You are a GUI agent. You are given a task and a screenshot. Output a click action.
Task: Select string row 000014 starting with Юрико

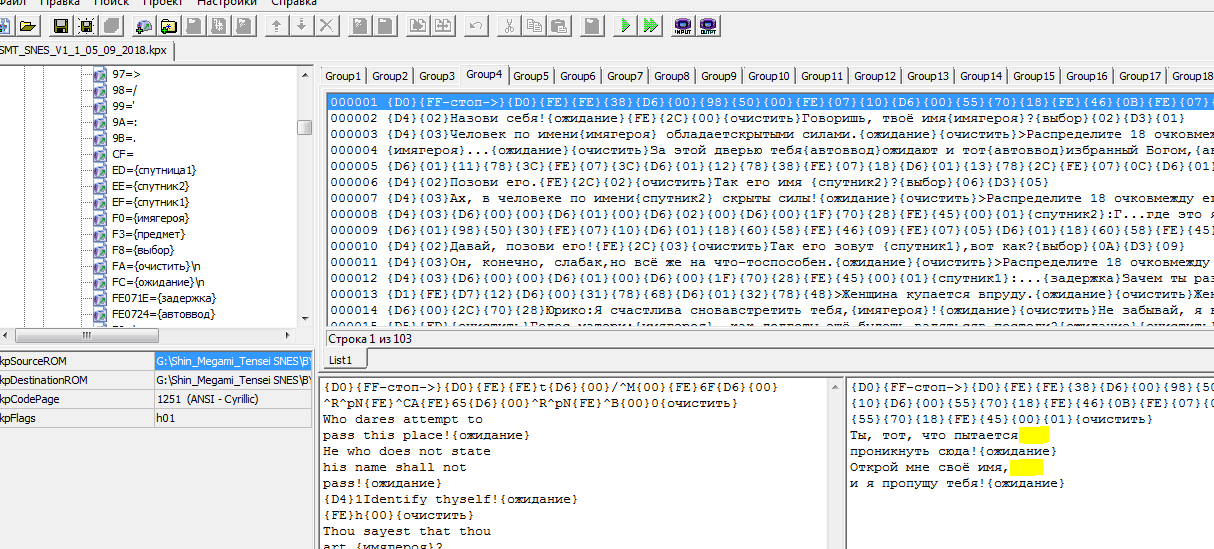[770, 310]
